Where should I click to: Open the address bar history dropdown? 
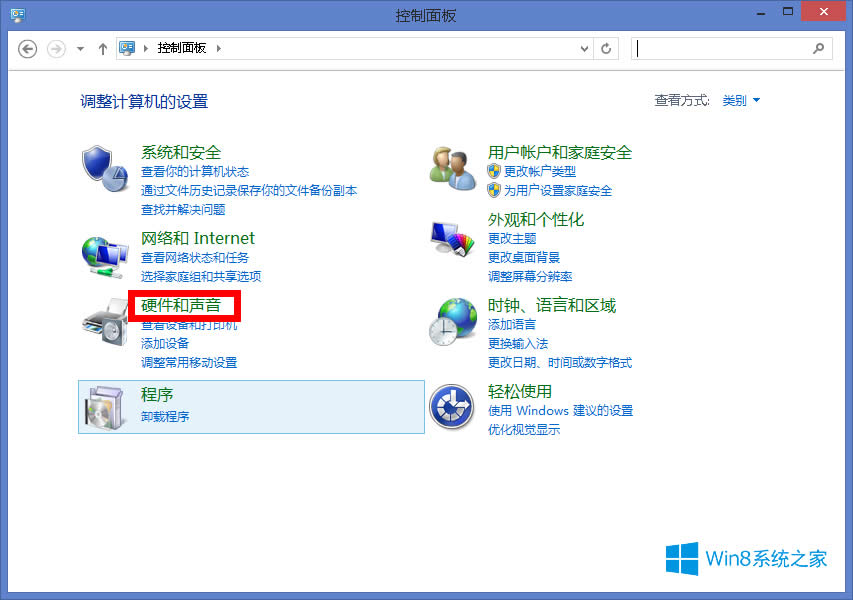[x=582, y=48]
